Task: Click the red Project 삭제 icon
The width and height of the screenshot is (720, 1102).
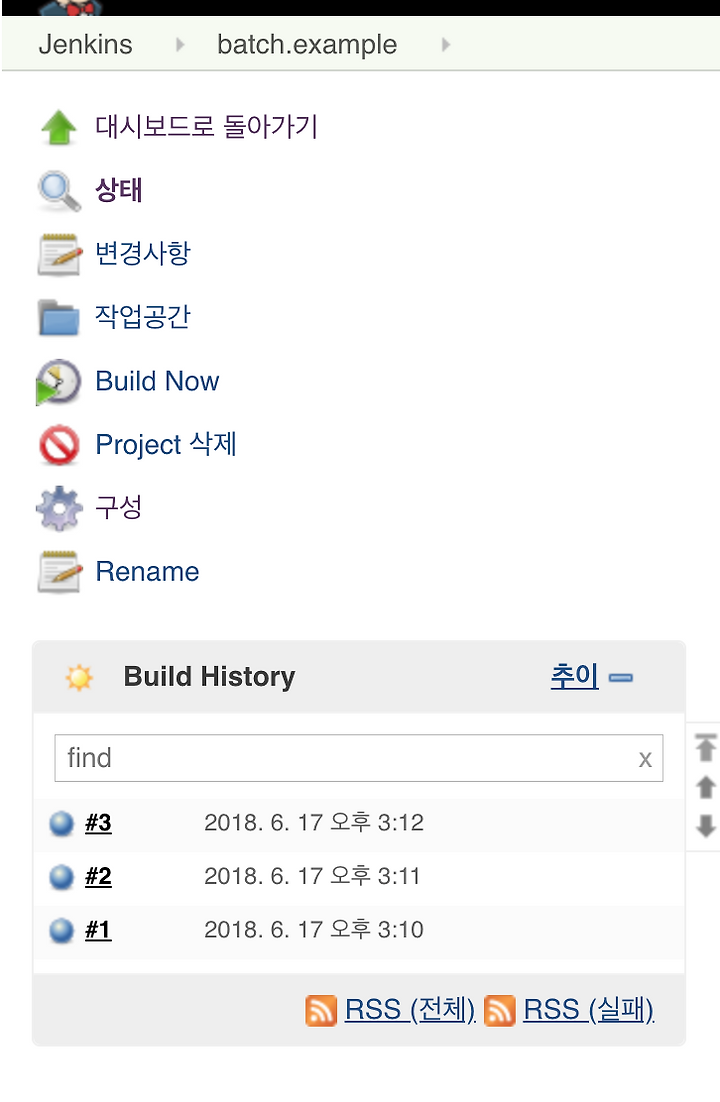Action: pos(60,445)
